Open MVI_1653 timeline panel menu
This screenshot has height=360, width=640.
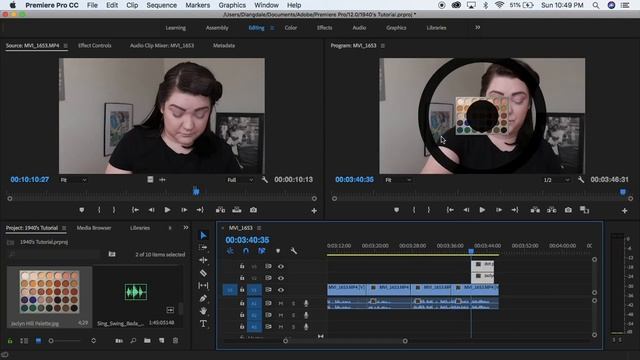point(259,228)
